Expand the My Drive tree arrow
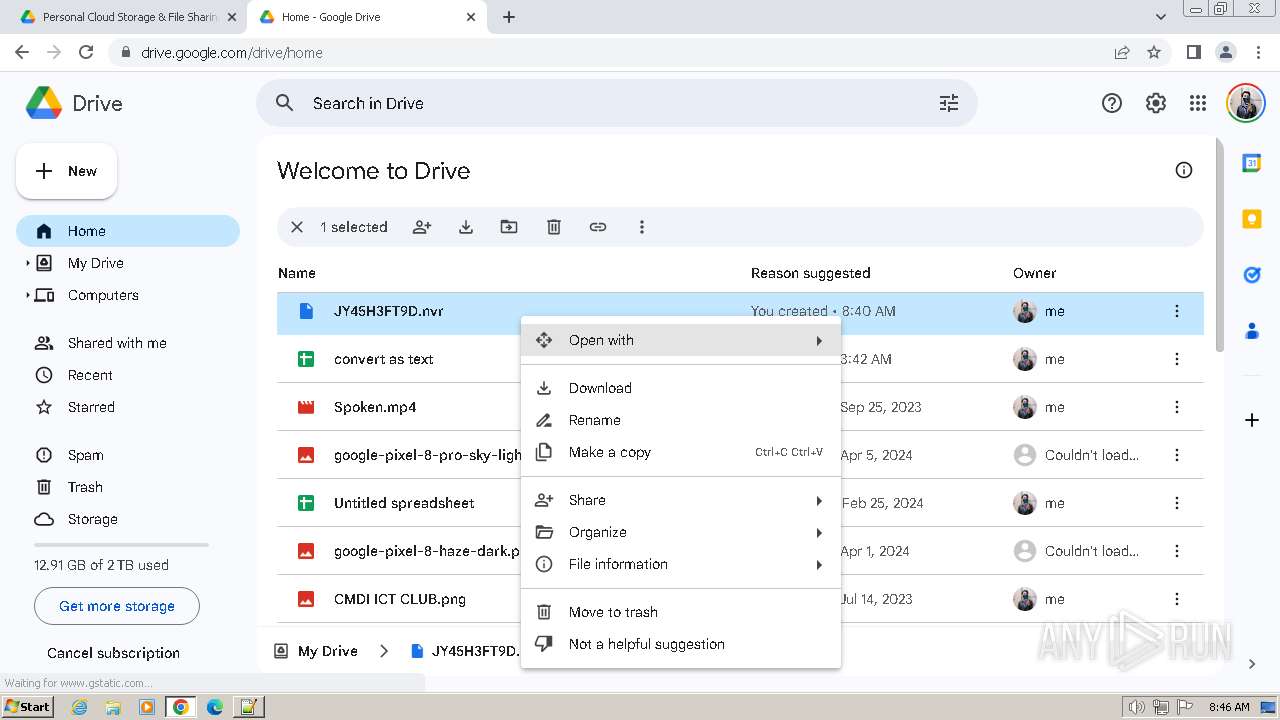This screenshot has width=1280, height=720. point(27,263)
